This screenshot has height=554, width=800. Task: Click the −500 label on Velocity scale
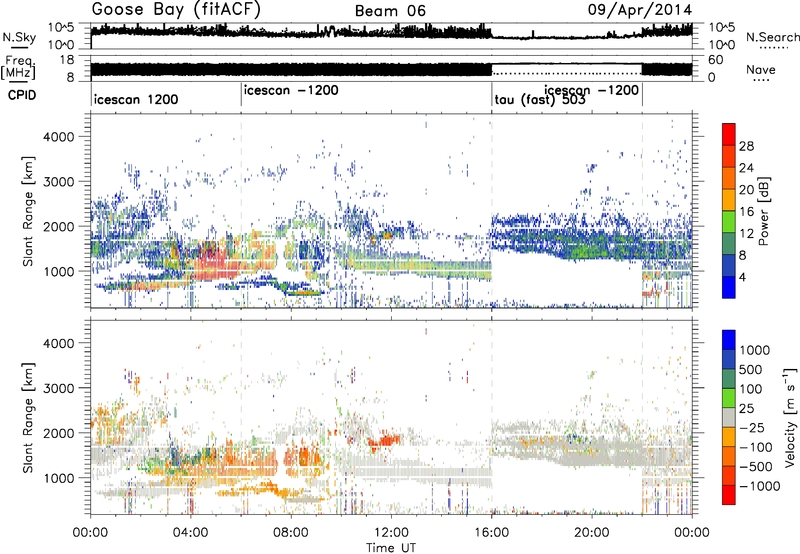click(756, 467)
